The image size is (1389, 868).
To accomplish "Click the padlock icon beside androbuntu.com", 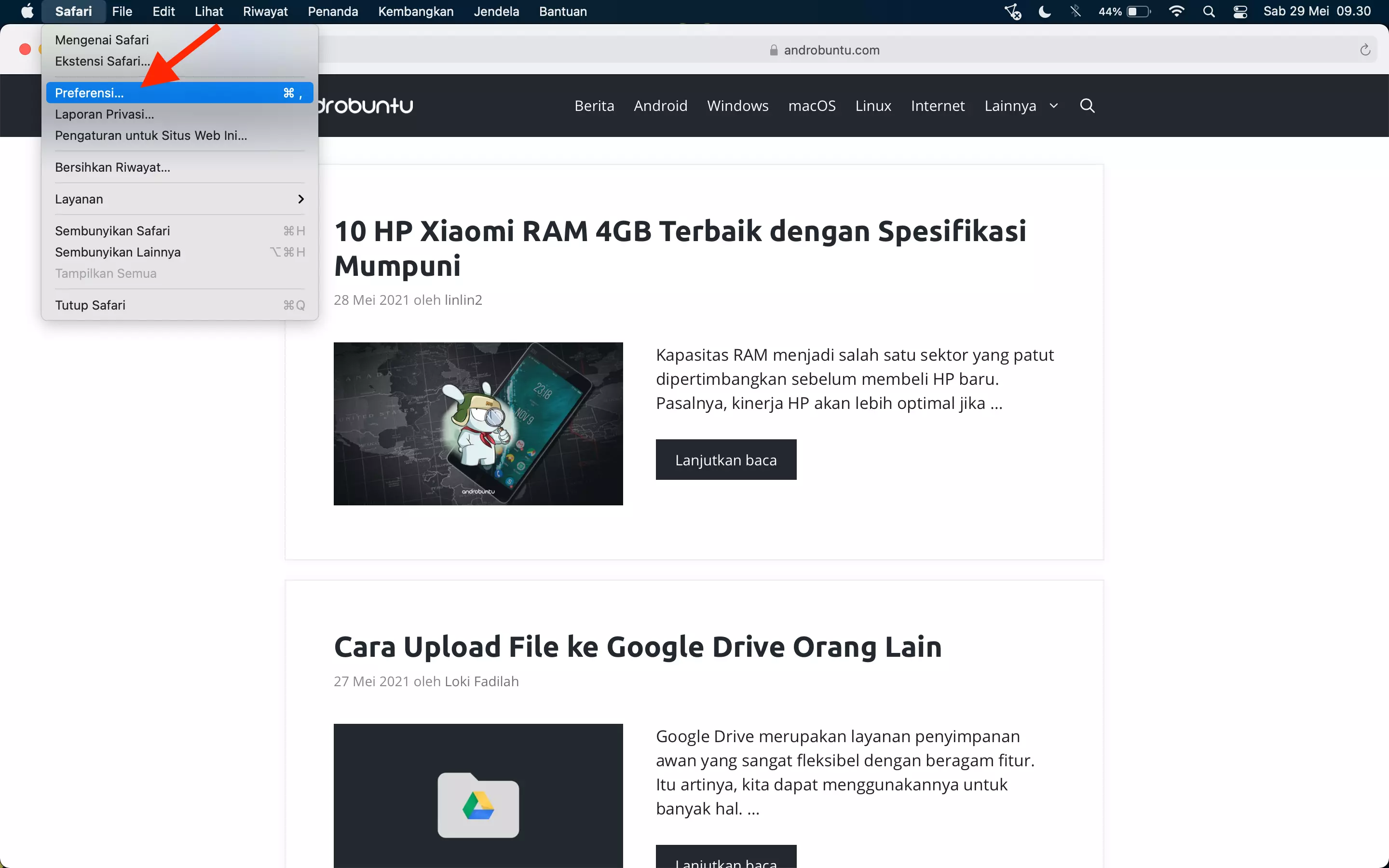I will coord(773,49).
